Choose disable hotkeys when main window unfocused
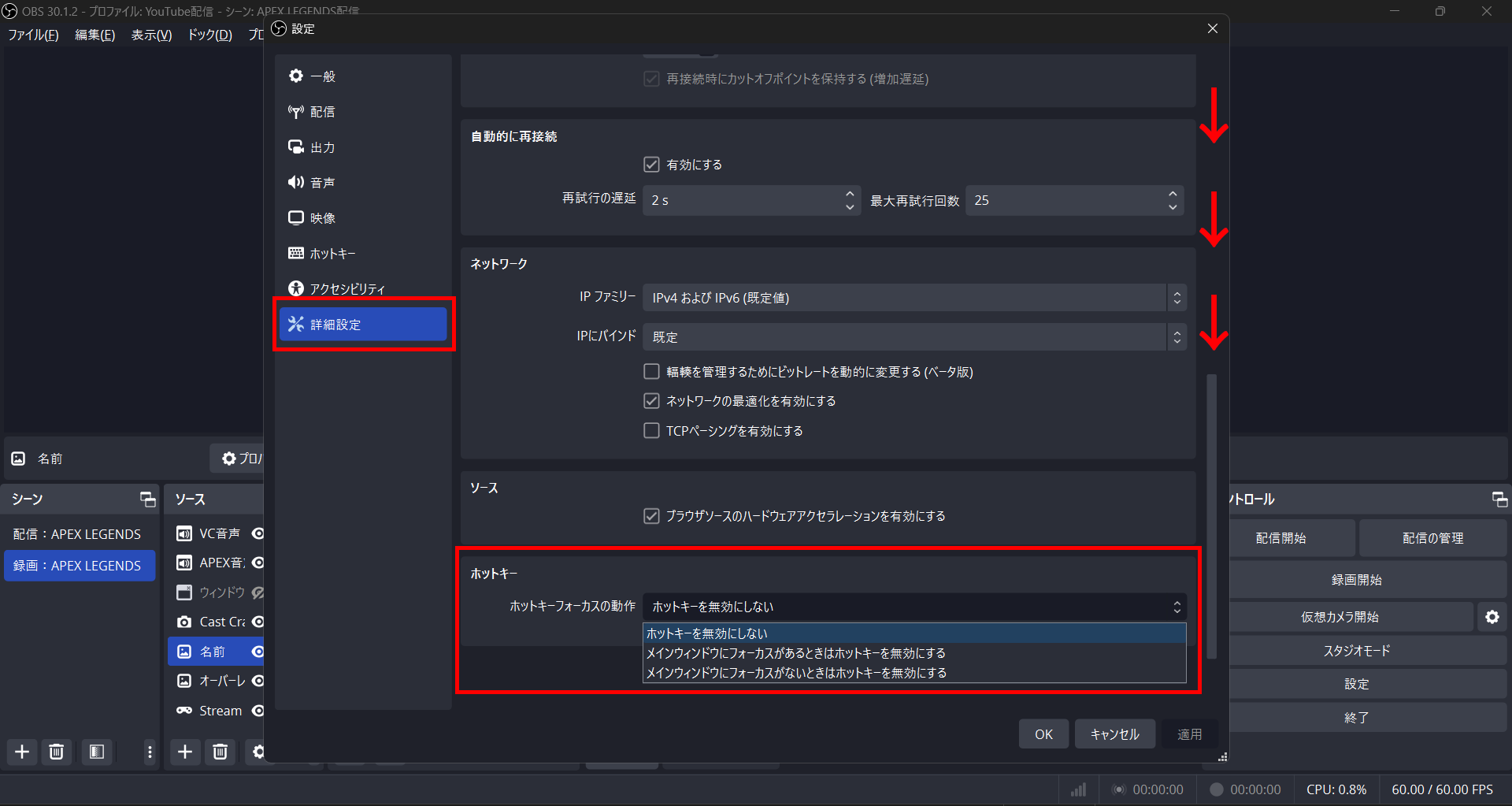Viewport: 1512px width, 806px height. [914, 673]
